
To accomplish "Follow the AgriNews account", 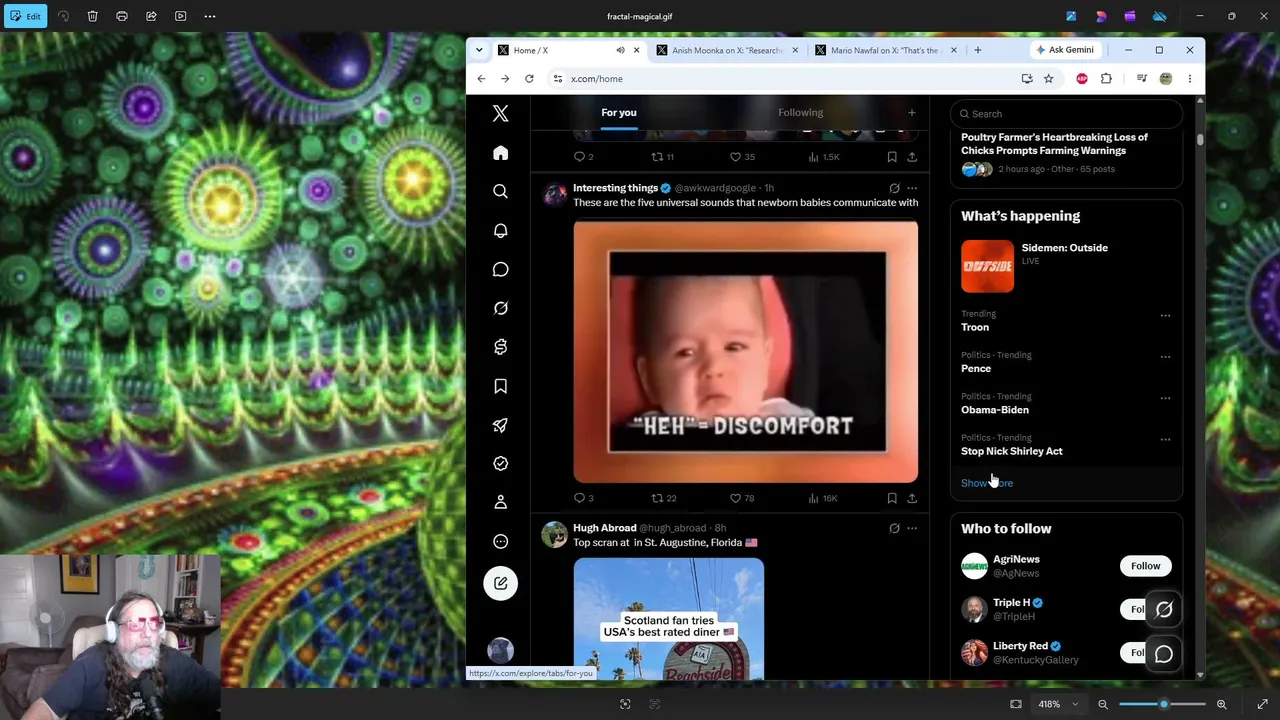I will pos(1145,566).
